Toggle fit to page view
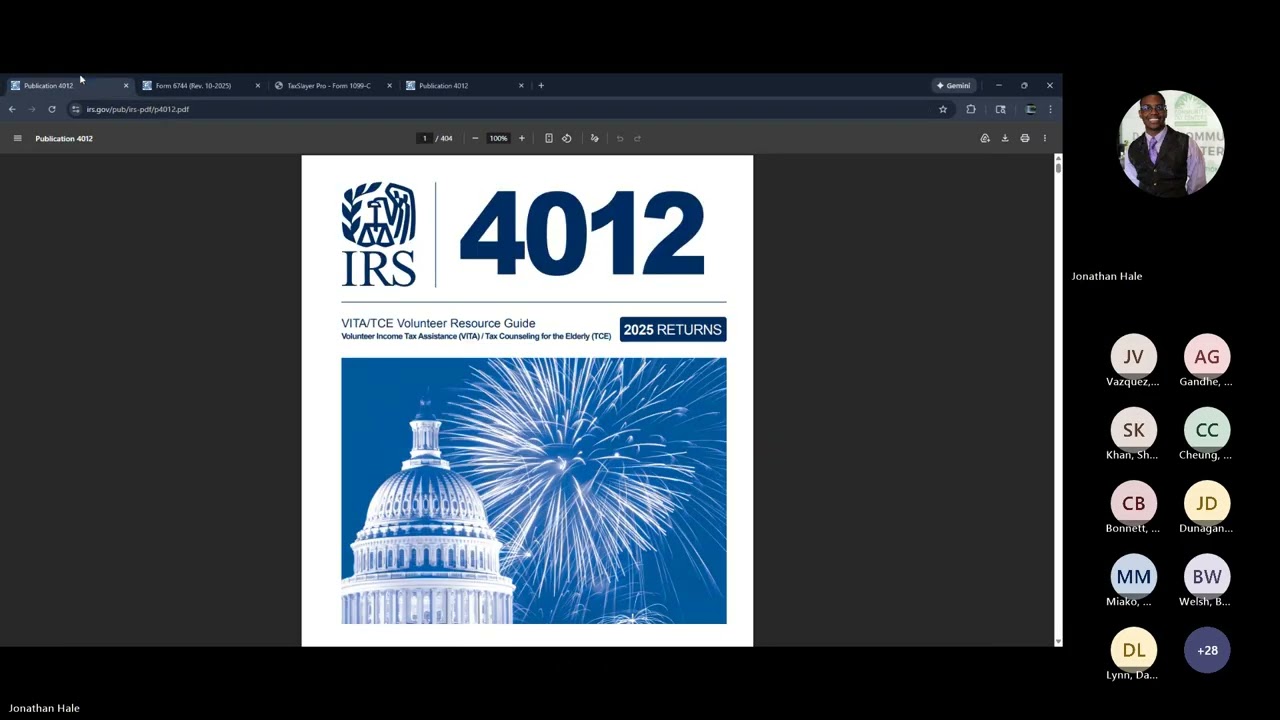 coord(548,138)
